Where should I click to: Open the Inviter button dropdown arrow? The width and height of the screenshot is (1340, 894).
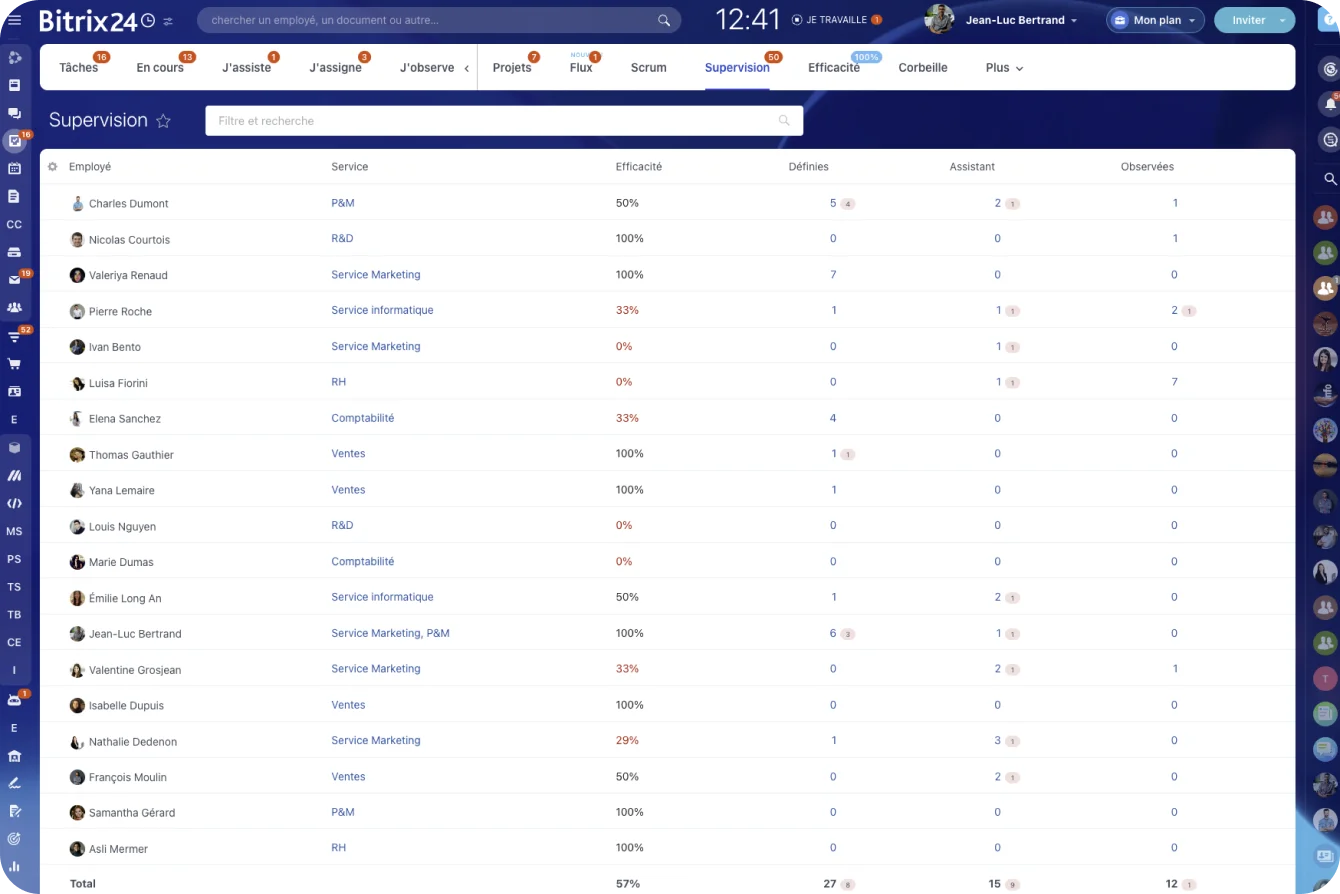click(x=1282, y=20)
